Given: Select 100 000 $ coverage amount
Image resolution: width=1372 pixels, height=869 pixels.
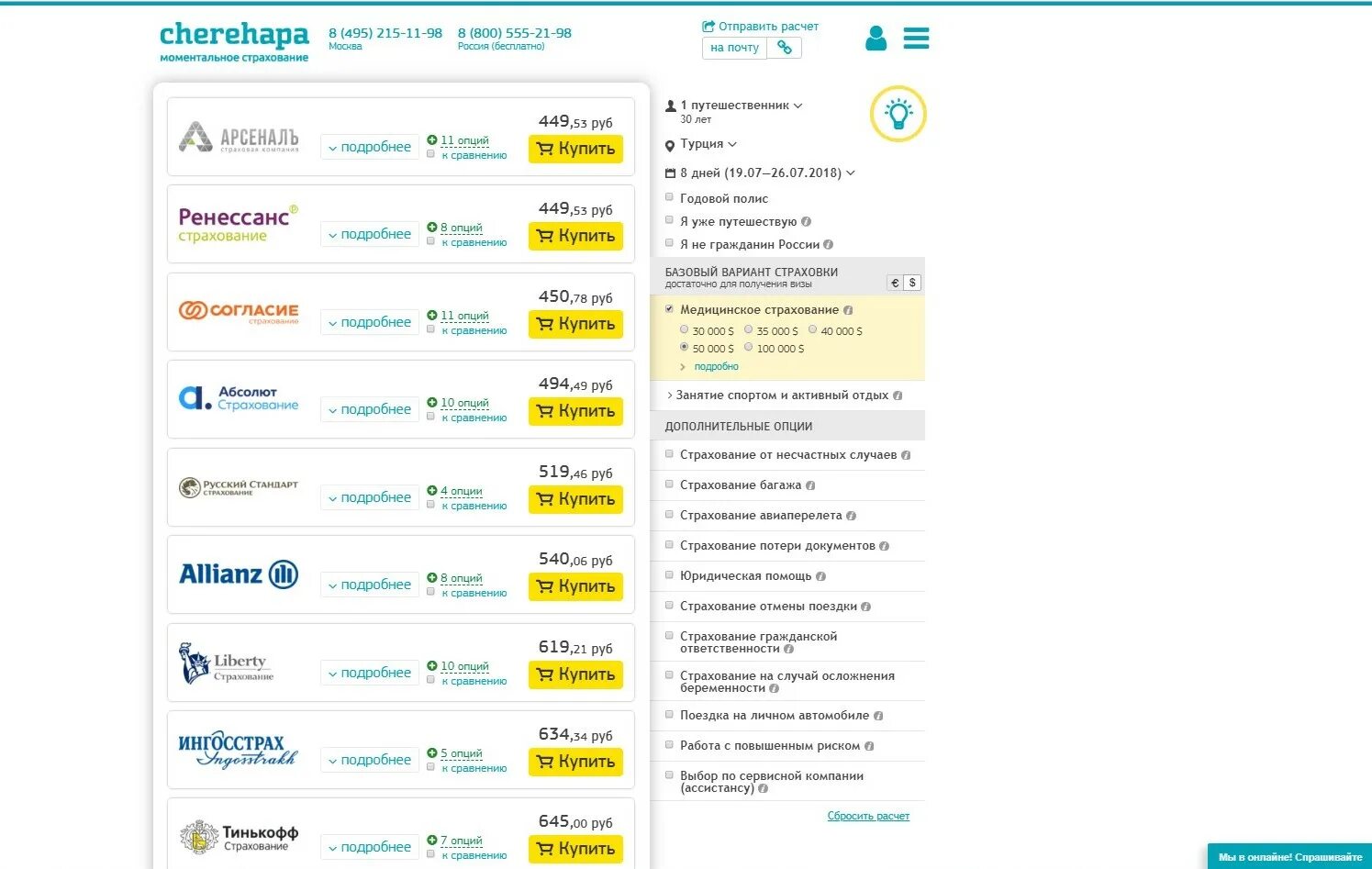Looking at the screenshot, I should coord(749,347).
